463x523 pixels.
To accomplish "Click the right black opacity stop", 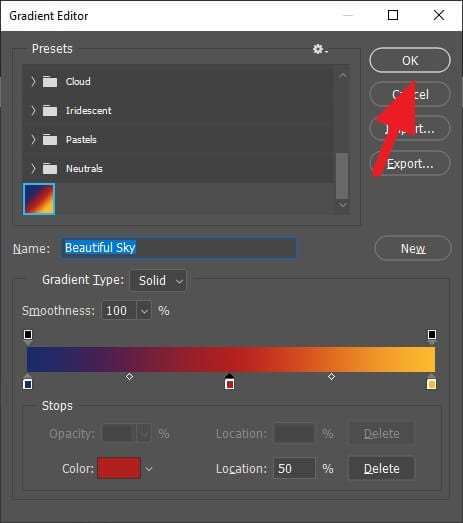I will point(432,335).
